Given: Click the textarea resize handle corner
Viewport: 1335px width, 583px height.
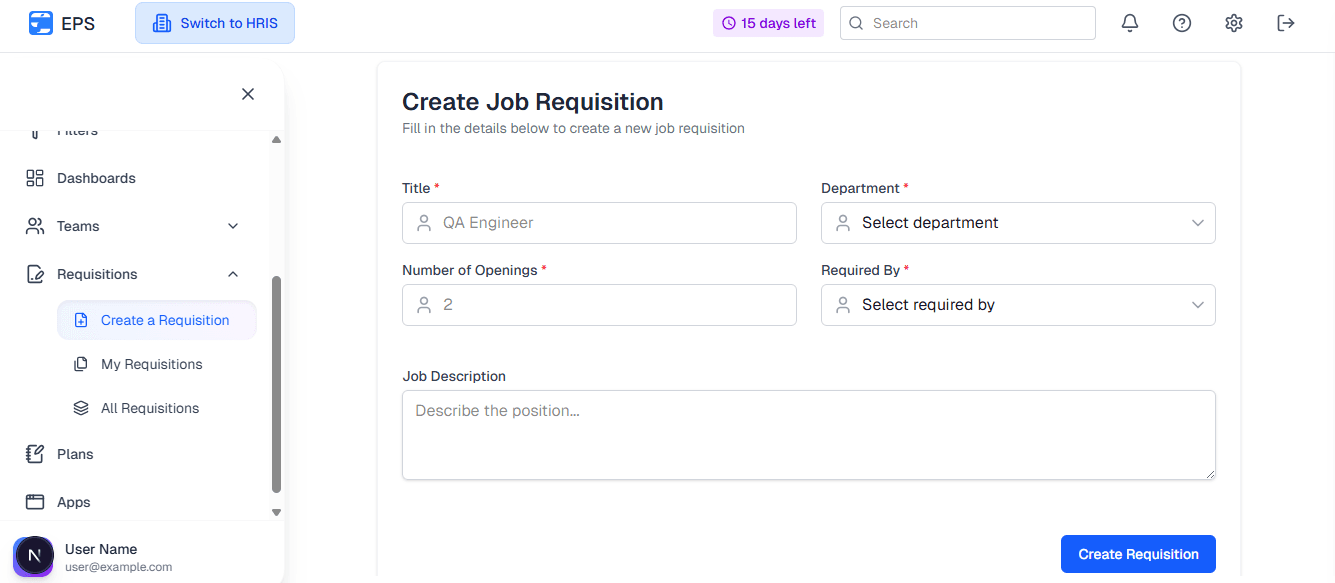Looking at the screenshot, I should (1210, 474).
